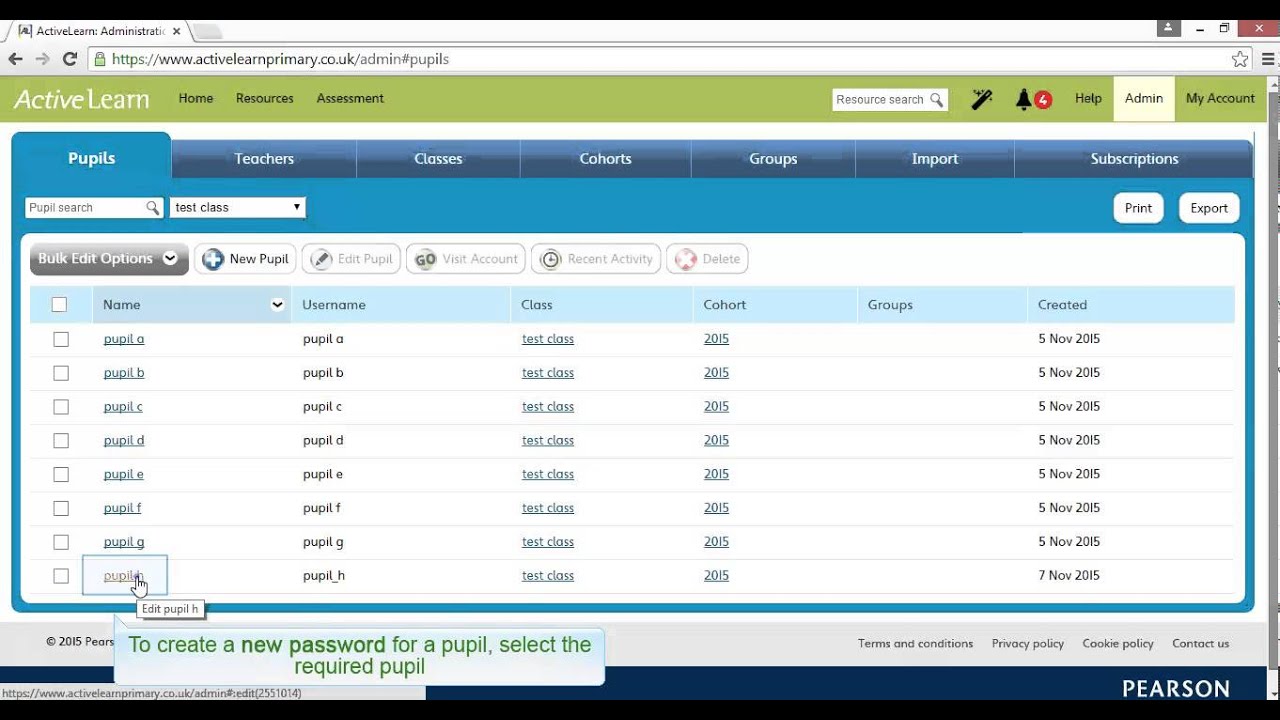The height and width of the screenshot is (720, 1280).
Task: Open My Account
Action: click(x=1220, y=99)
